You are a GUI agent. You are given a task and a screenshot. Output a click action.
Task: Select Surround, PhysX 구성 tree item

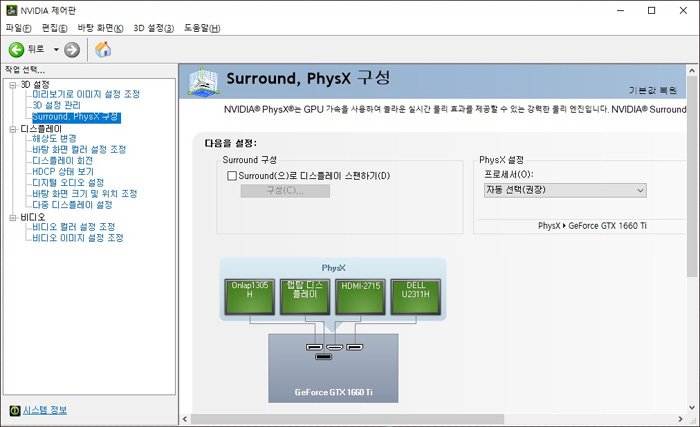(x=76, y=117)
